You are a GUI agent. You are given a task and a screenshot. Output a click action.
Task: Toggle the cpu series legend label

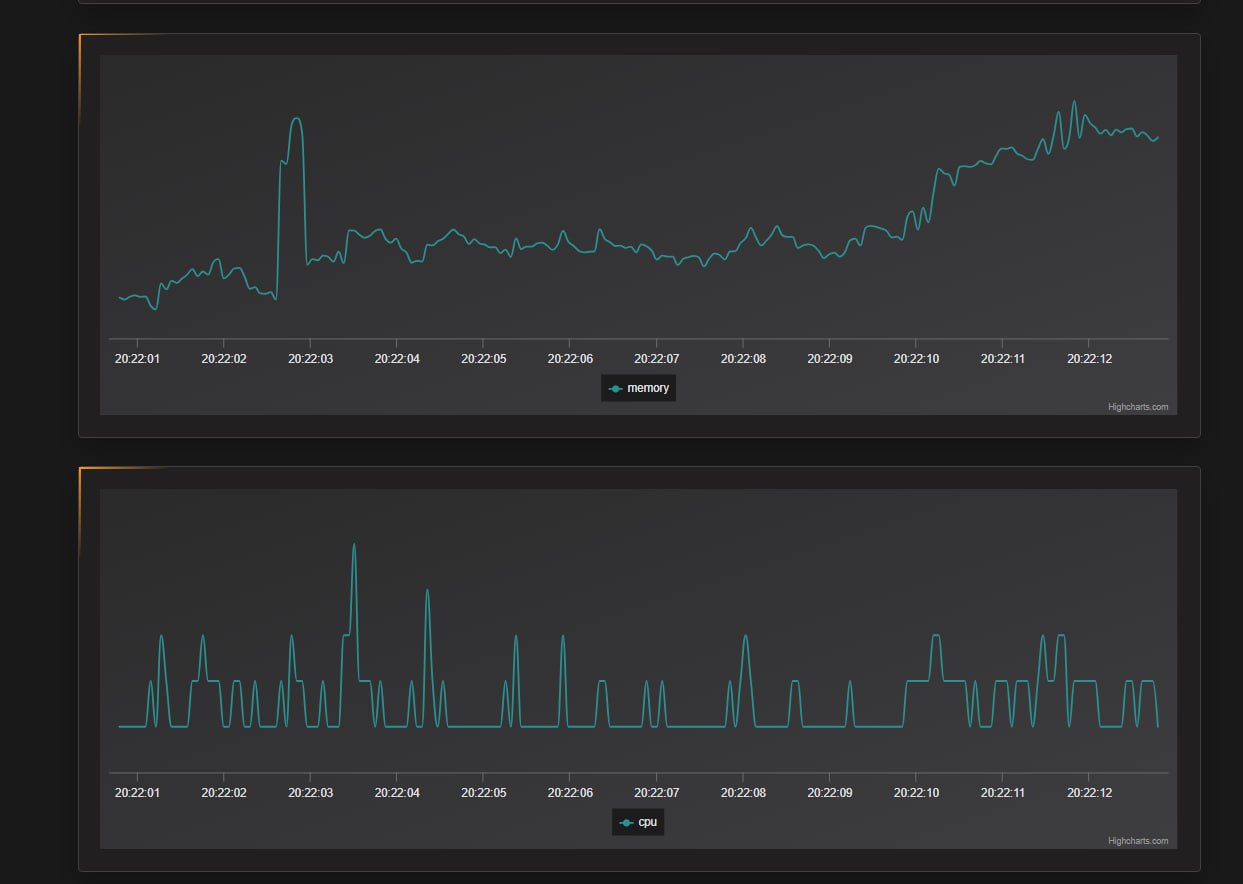tap(648, 823)
